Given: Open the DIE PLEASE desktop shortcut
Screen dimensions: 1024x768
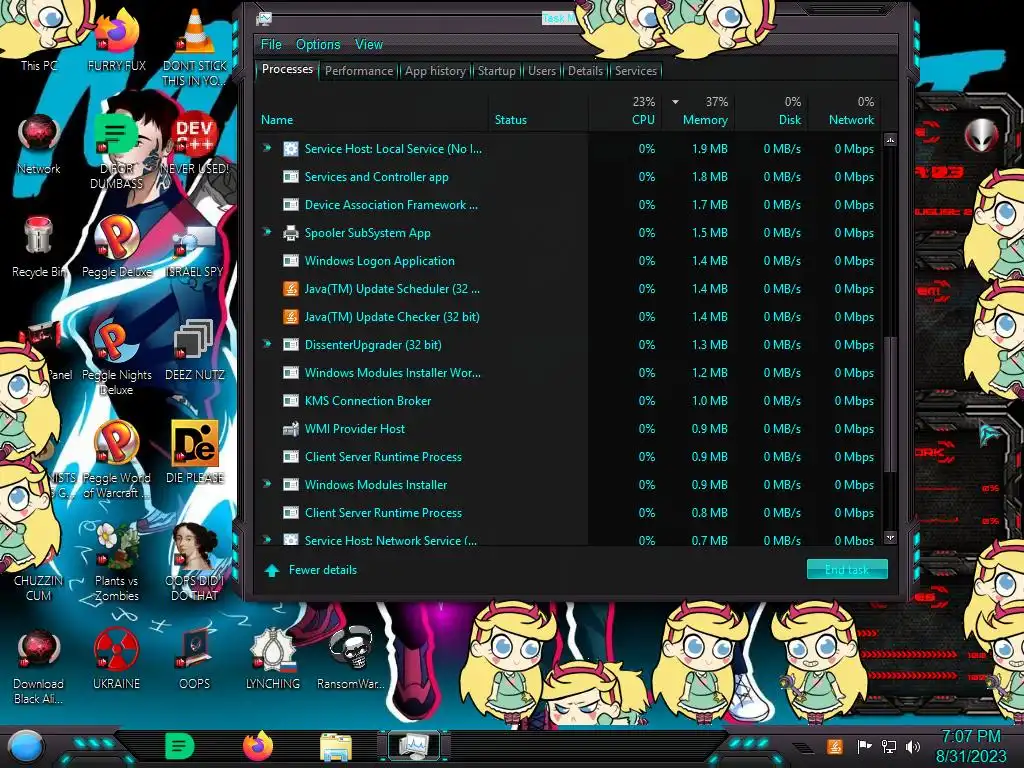Looking at the screenshot, I should (195, 453).
